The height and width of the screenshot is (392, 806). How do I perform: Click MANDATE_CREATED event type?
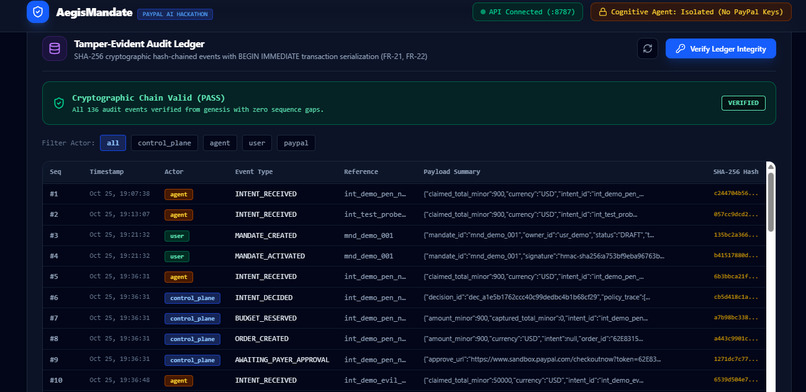pyautogui.click(x=266, y=235)
